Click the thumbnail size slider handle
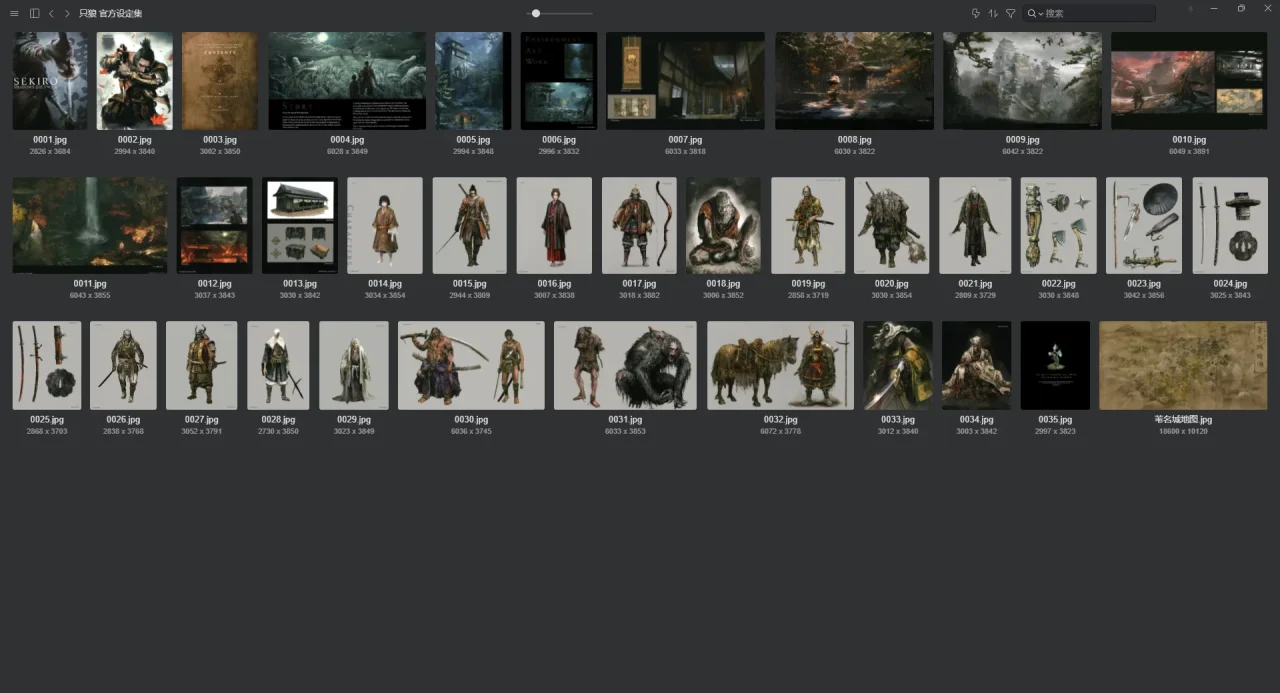1280x693 pixels. (536, 13)
